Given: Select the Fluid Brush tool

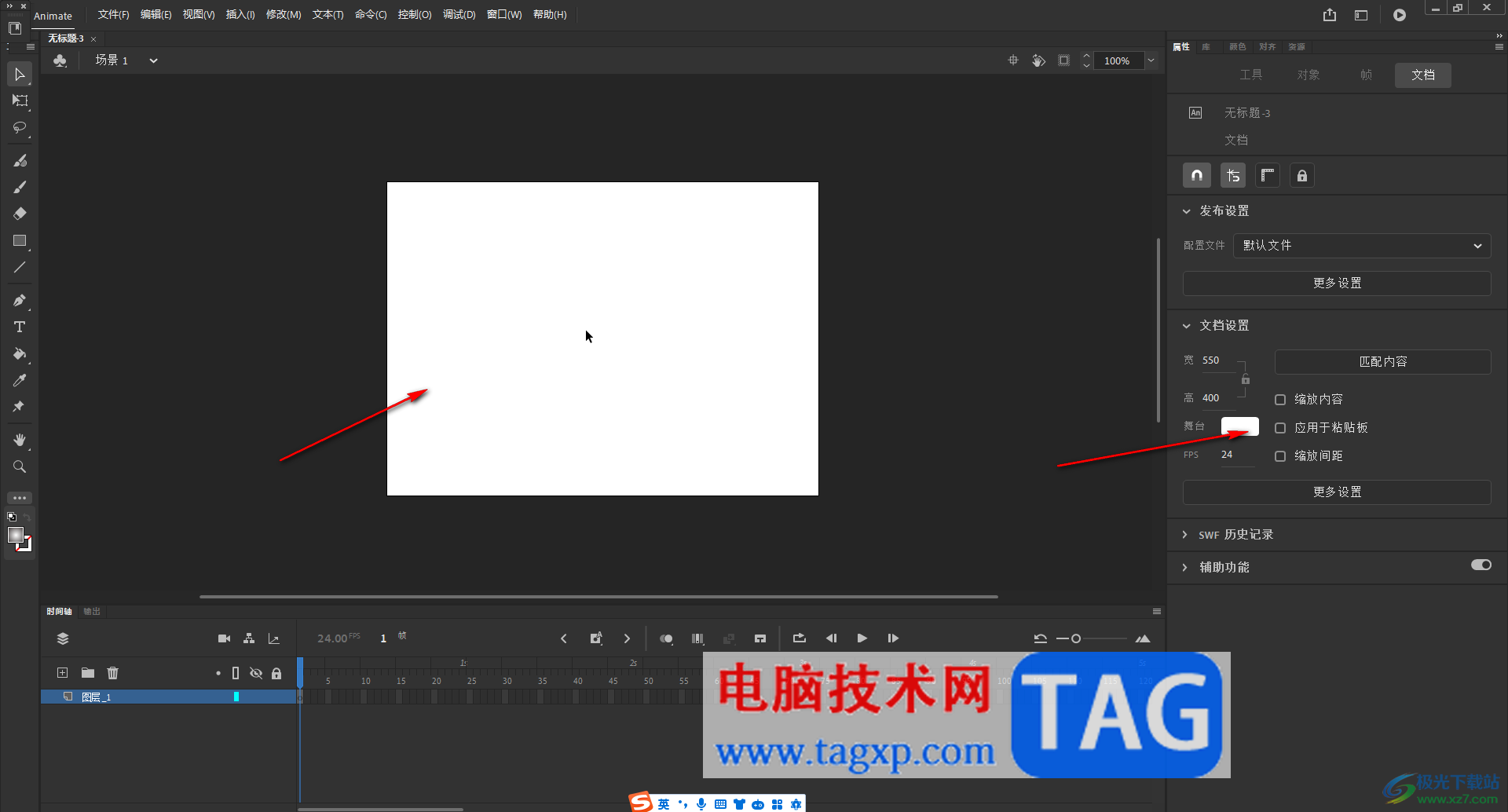Looking at the screenshot, I should pyautogui.click(x=20, y=160).
